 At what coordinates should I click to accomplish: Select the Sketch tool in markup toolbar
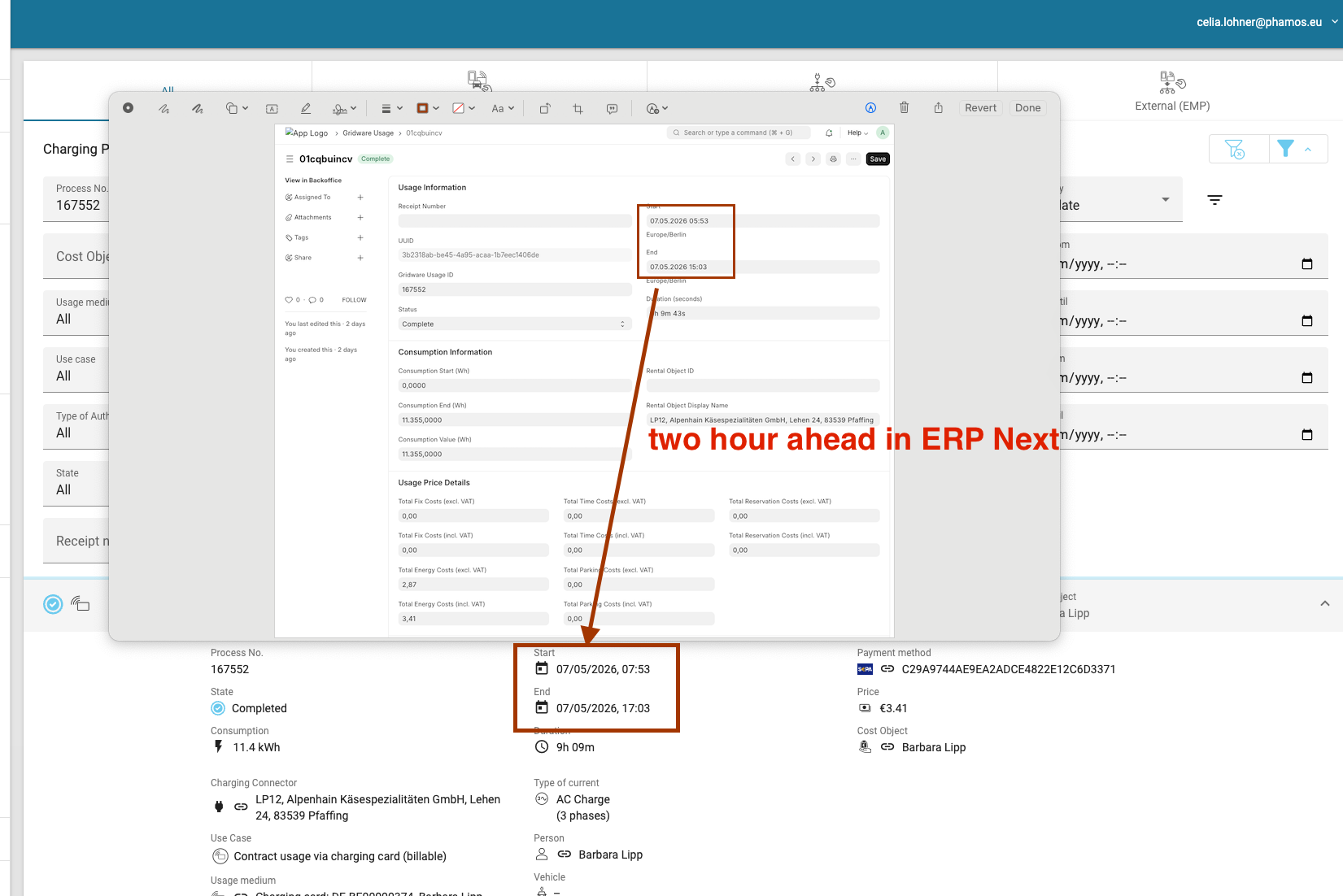tap(164, 108)
